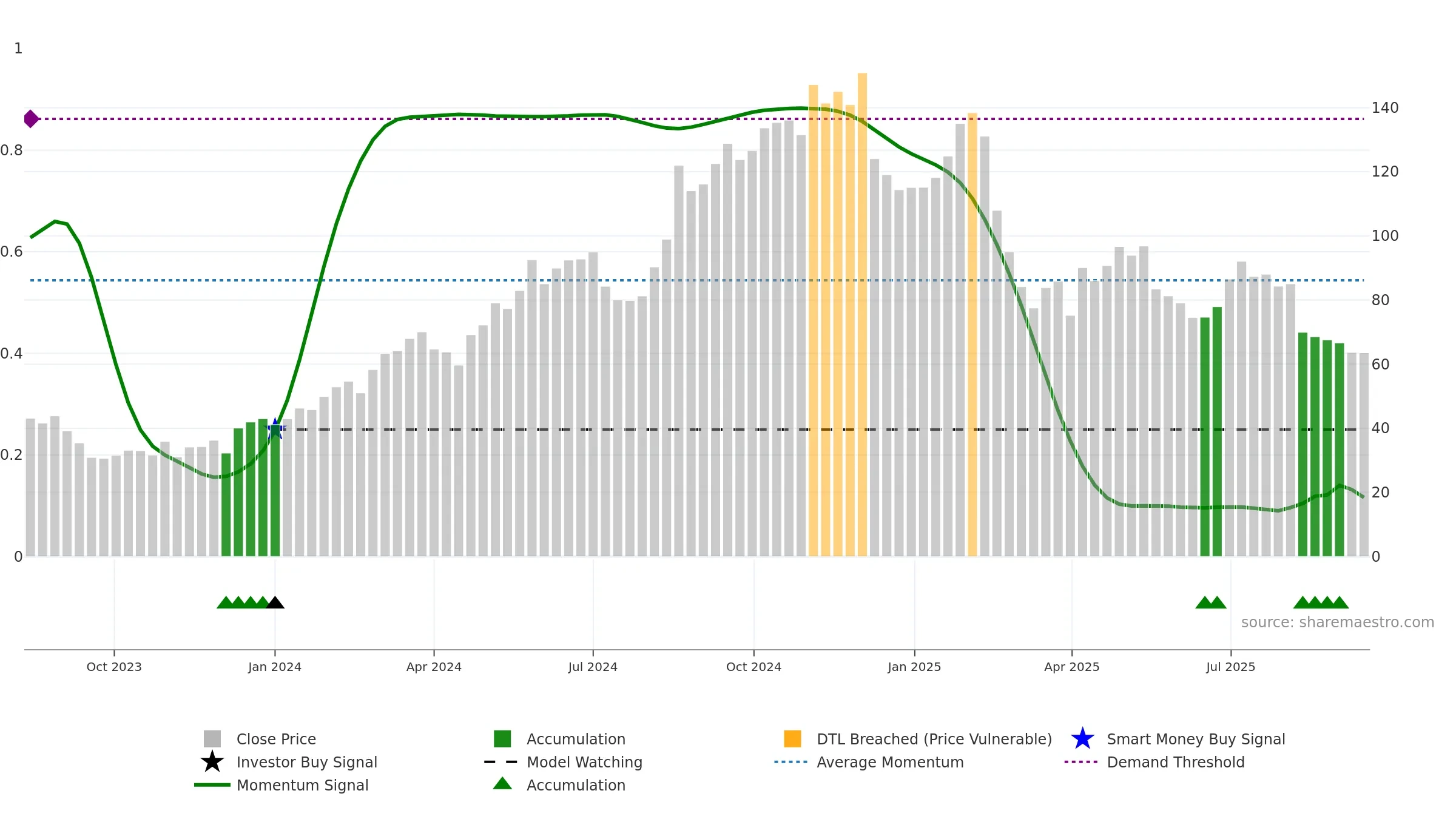The image size is (1456, 819).
Task: Click the green Accumulation triangle legend icon
Action: (502, 784)
